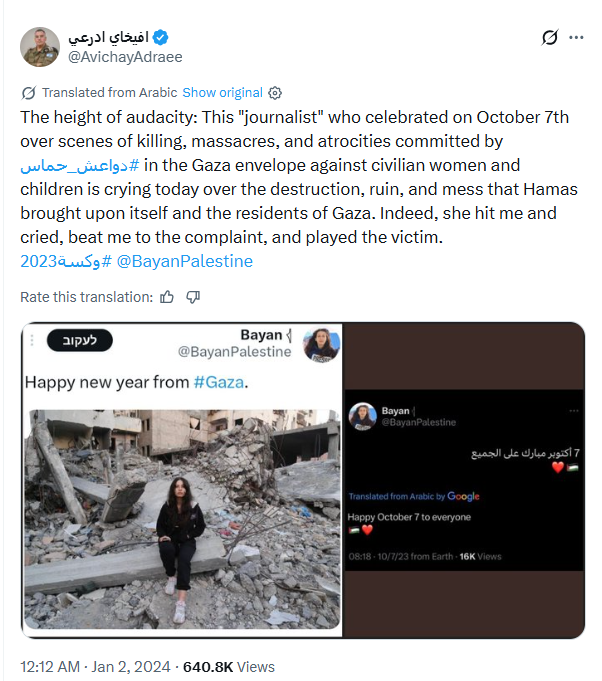602x681 pixels.
Task: Open the Gaza rubble photo
Action: [x=181, y=518]
